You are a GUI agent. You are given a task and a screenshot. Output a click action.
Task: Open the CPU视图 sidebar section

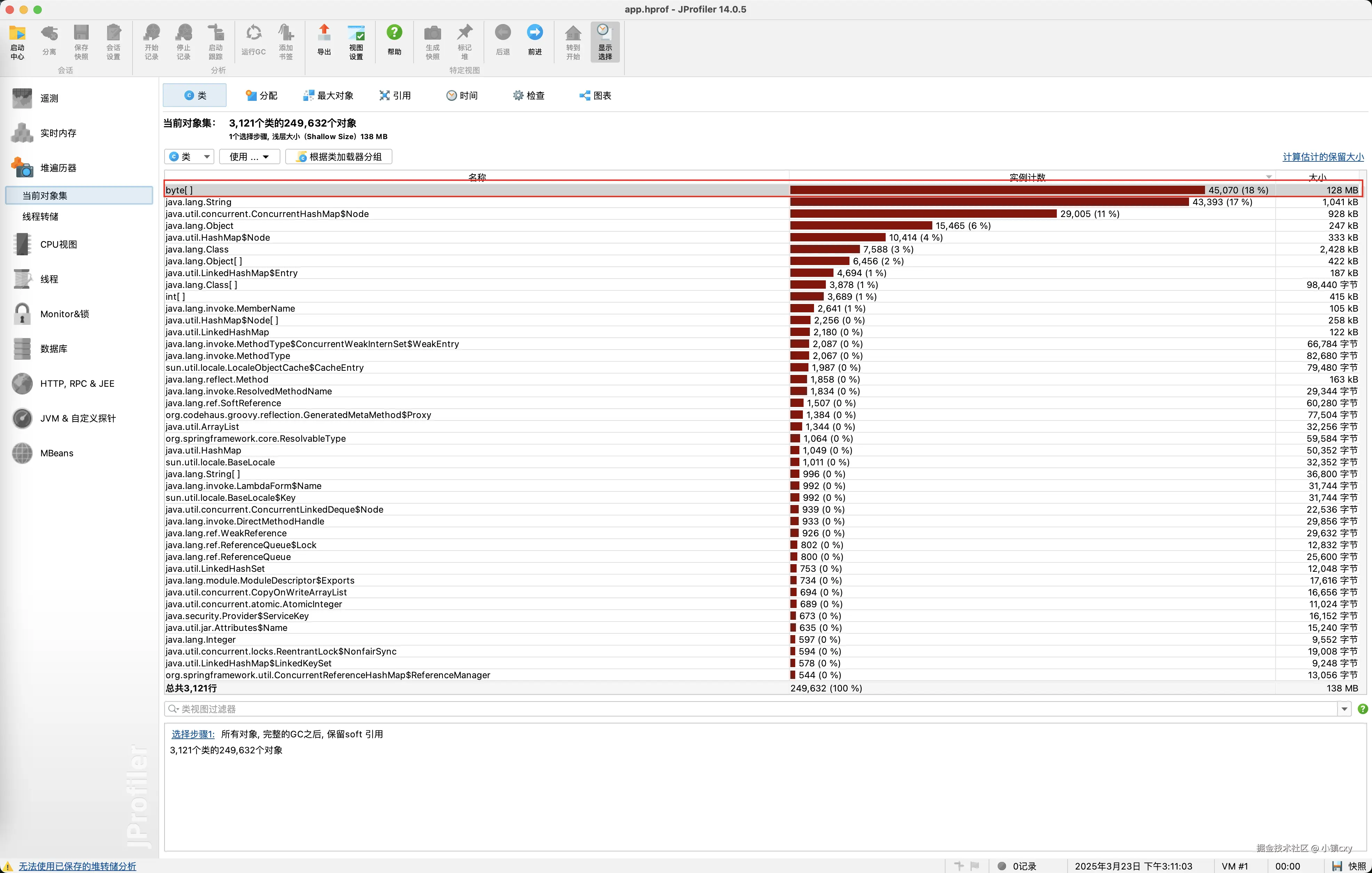pos(58,245)
